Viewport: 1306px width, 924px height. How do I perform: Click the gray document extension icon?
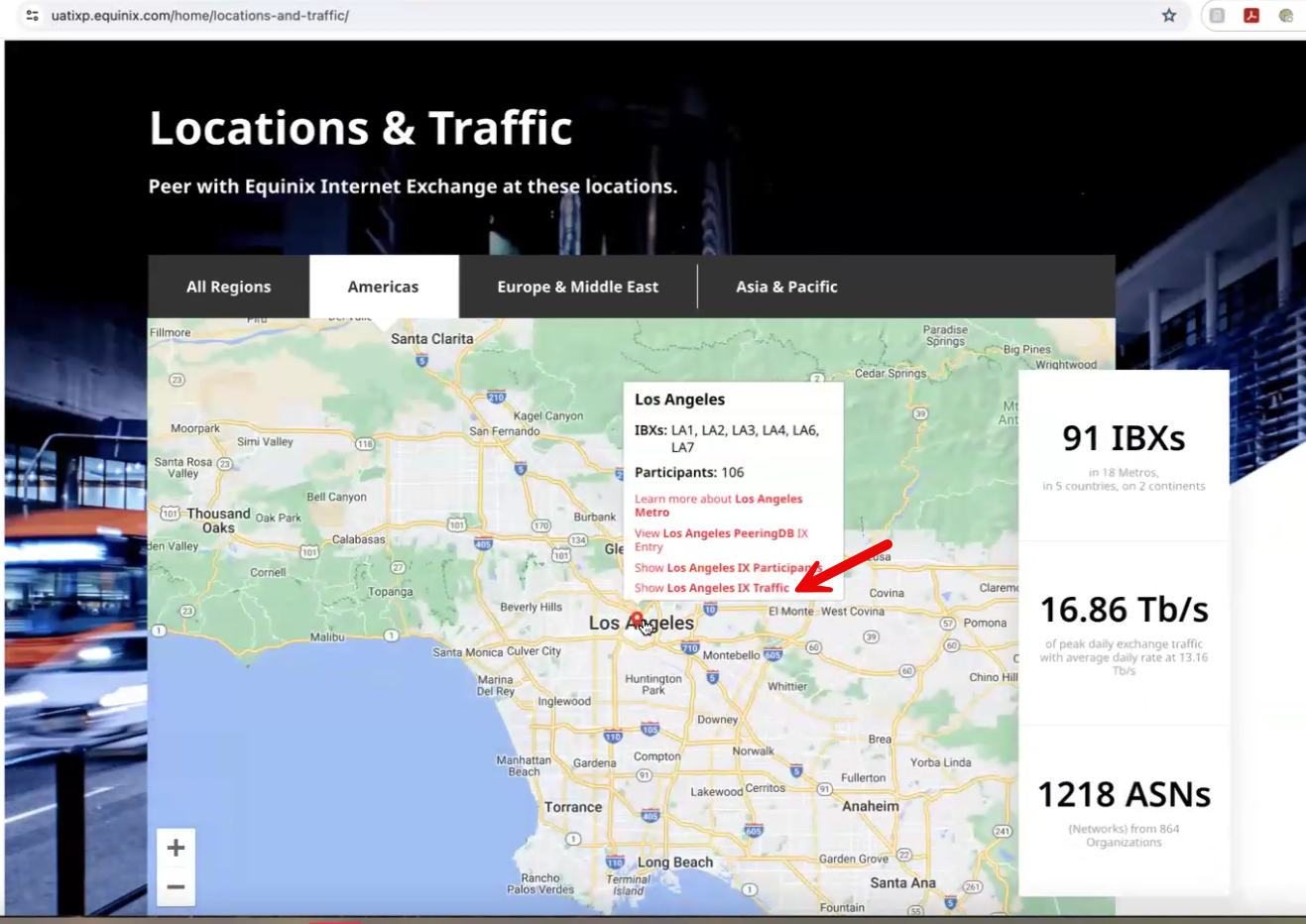(1218, 15)
